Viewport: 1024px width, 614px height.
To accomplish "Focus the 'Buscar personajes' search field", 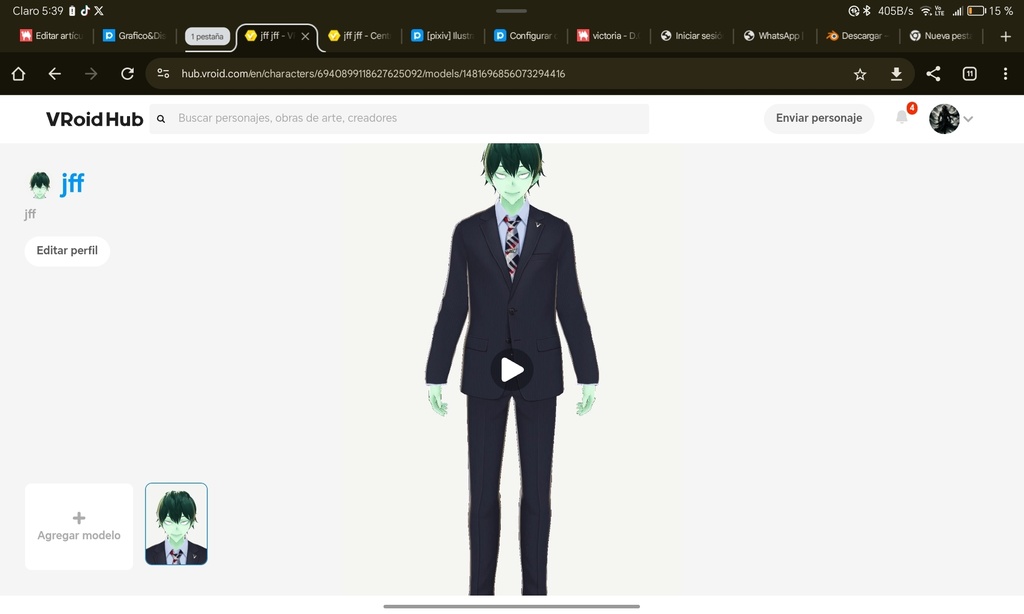I will point(399,119).
